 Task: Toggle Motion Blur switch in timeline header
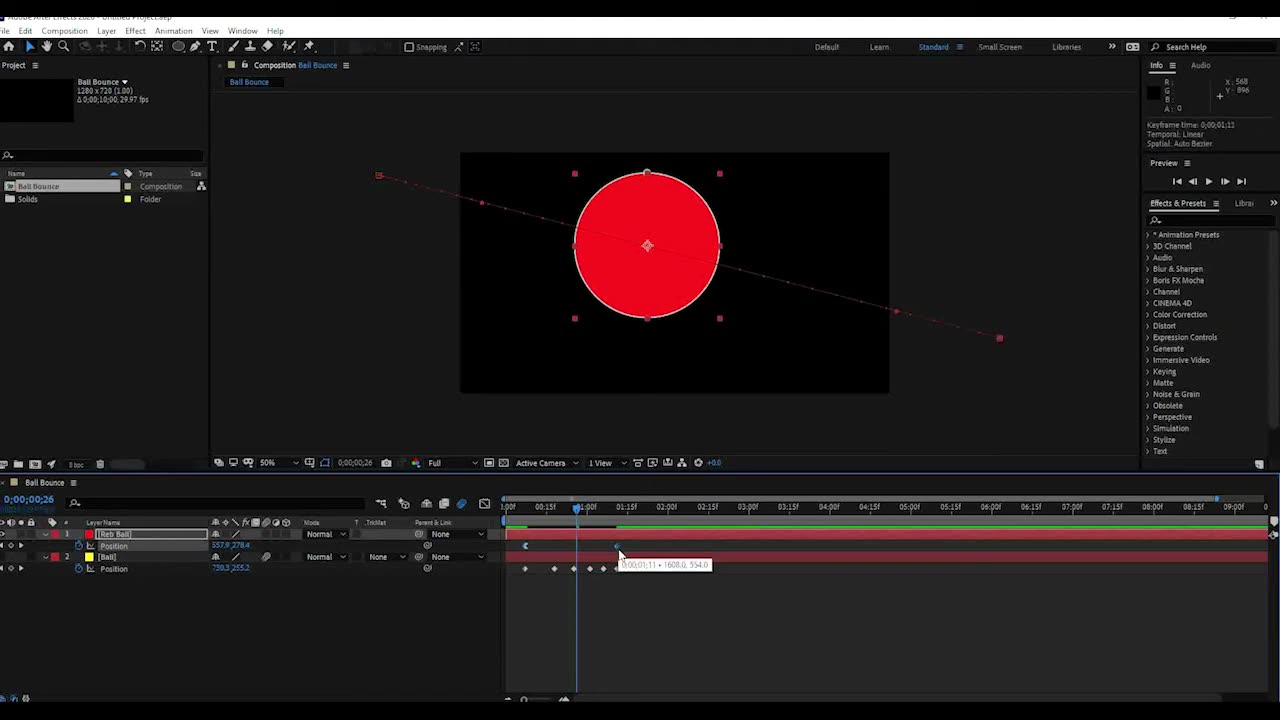(461, 504)
